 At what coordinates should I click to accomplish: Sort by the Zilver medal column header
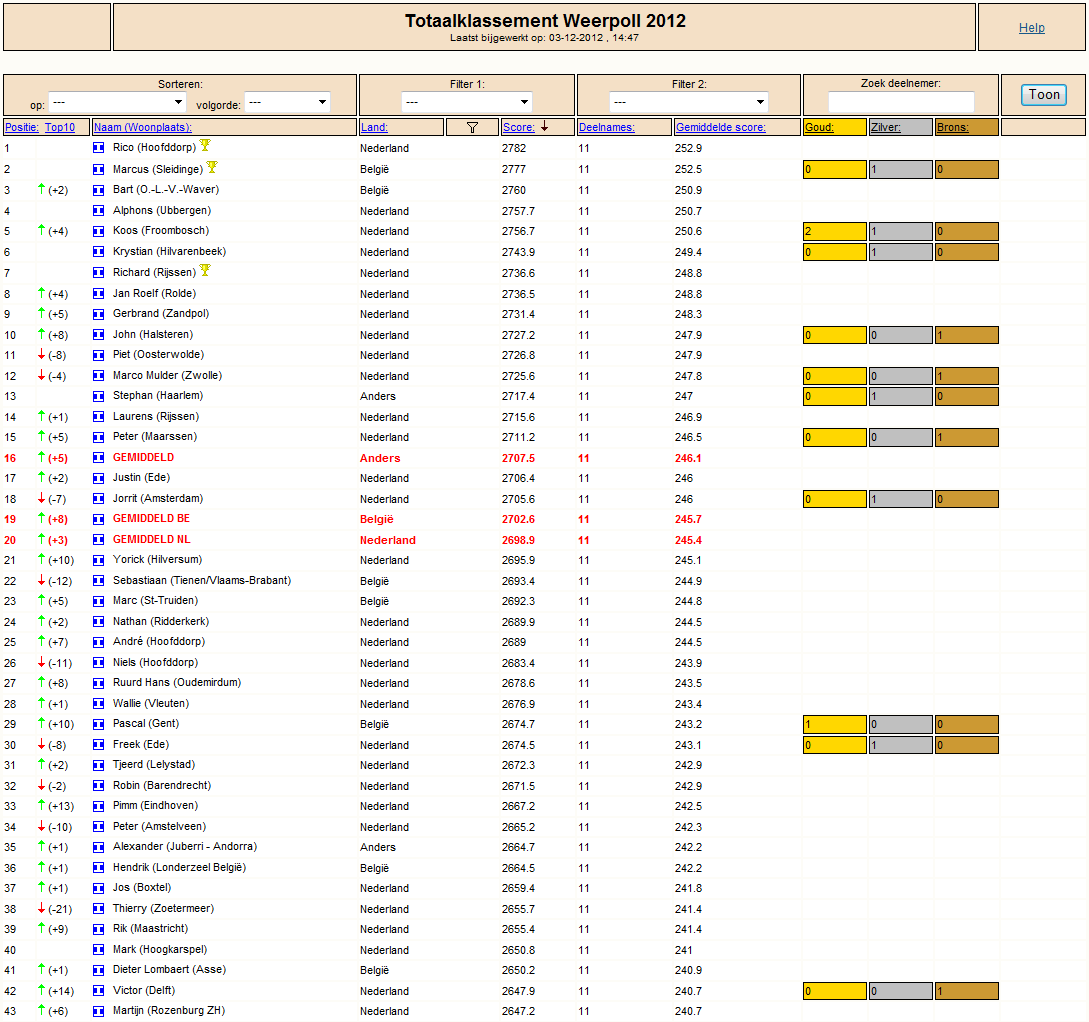click(x=886, y=127)
